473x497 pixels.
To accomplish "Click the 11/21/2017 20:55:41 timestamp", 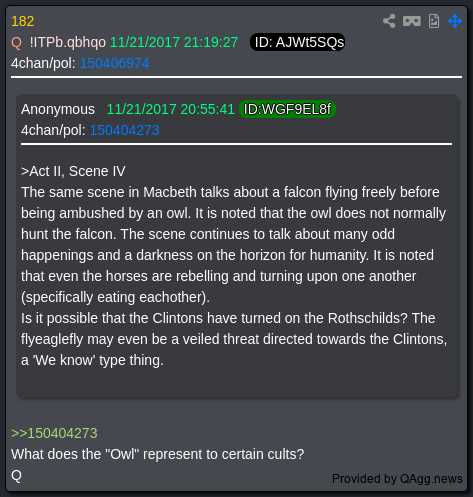I will pos(171,109).
